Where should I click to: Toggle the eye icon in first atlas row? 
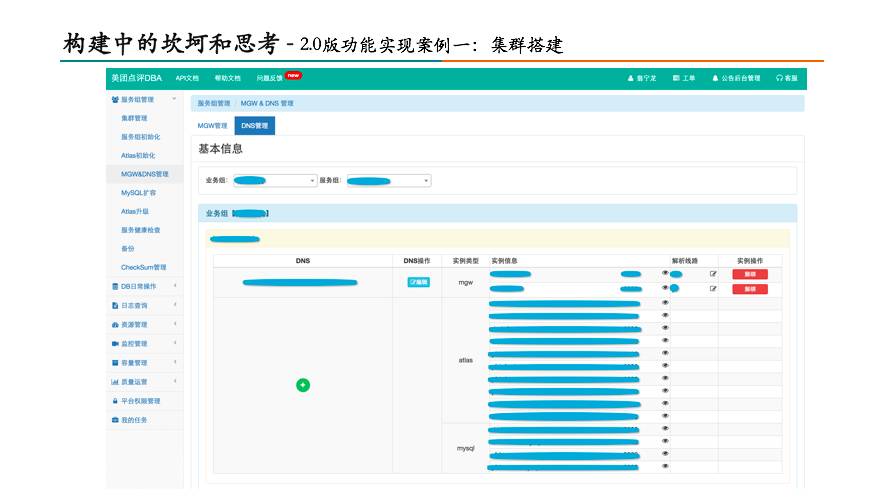[665, 303]
